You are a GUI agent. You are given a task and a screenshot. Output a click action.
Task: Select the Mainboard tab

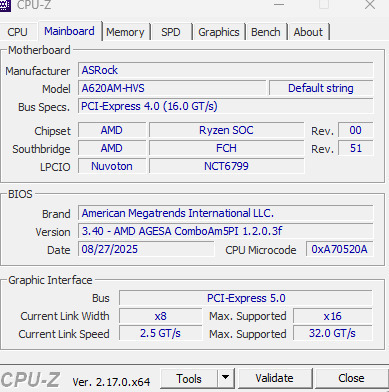click(69, 31)
